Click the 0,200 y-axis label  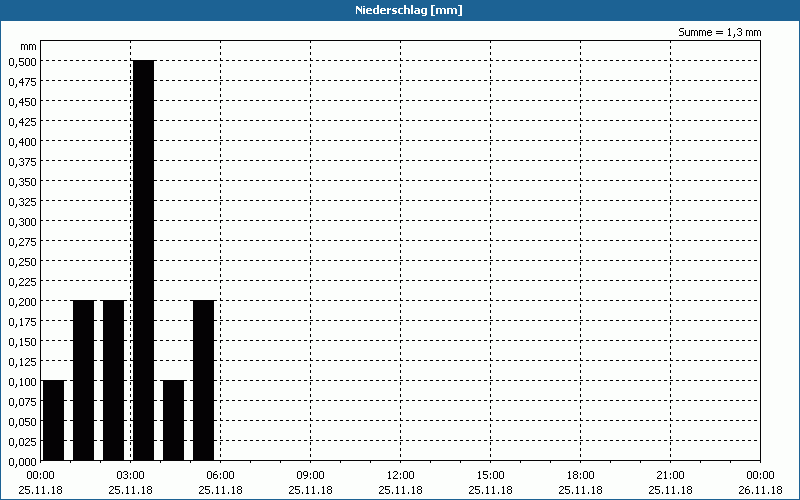[x=22, y=301]
